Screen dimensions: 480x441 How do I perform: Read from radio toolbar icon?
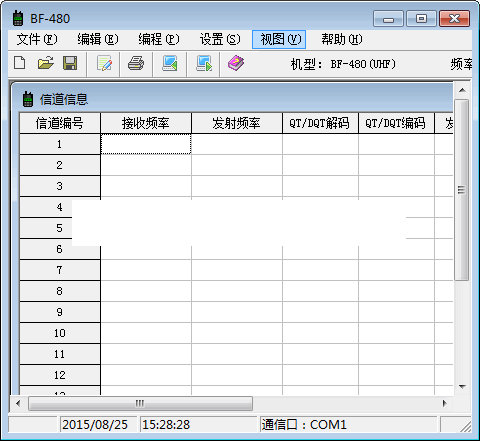(170, 63)
